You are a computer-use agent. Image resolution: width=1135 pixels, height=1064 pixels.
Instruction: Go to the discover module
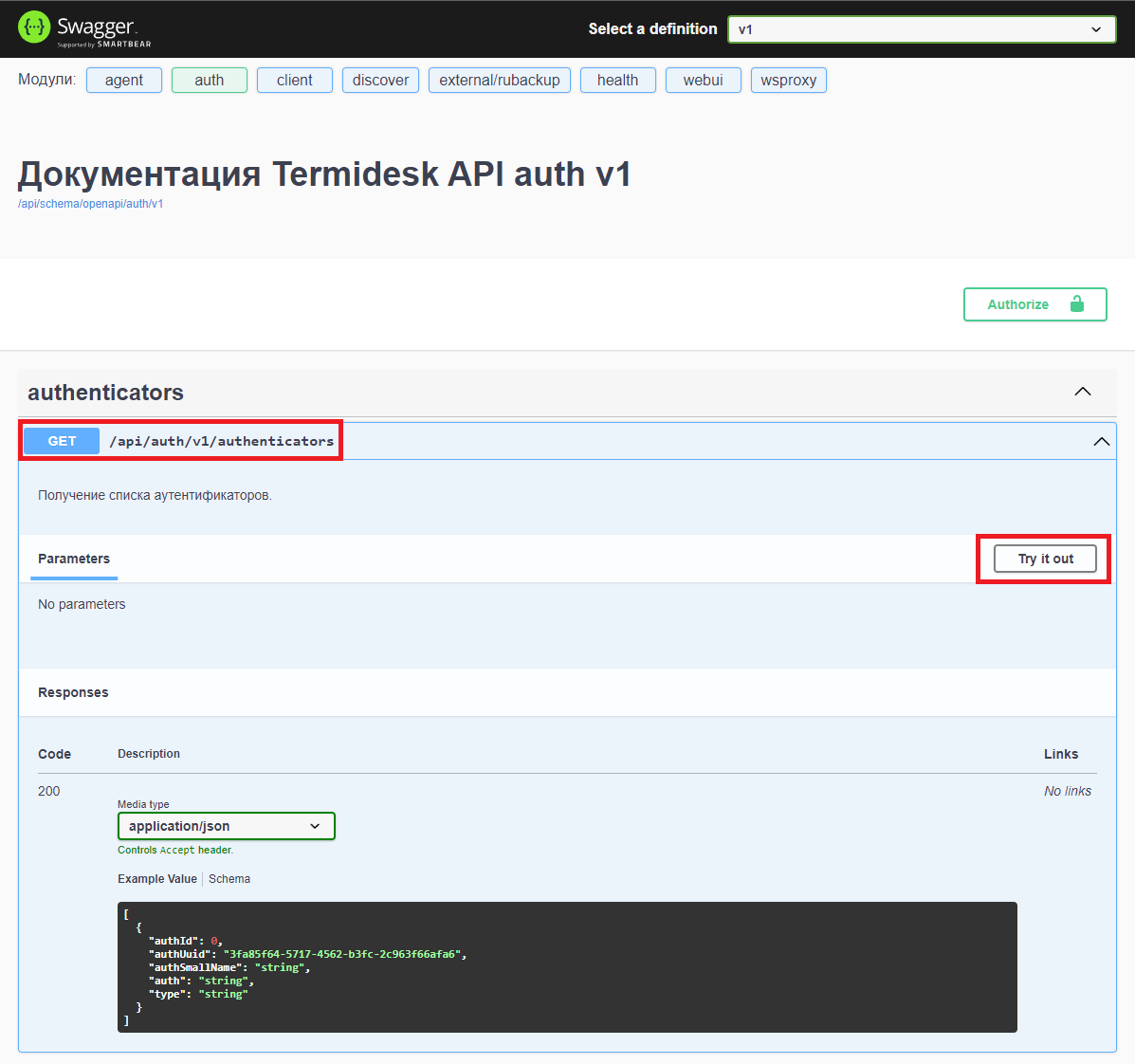click(x=380, y=81)
